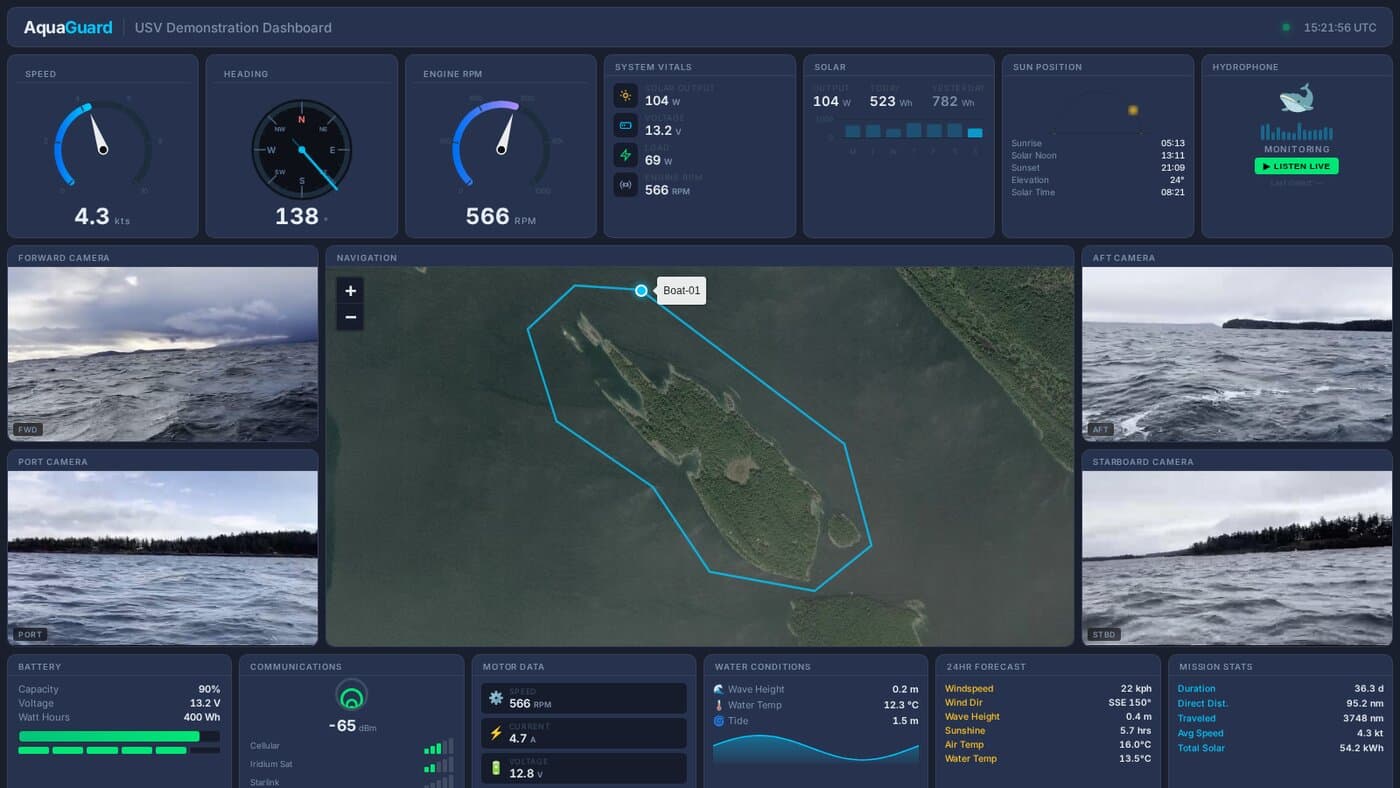Click the Cellular signal bars
1400x788 pixels.
tap(438, 746)
